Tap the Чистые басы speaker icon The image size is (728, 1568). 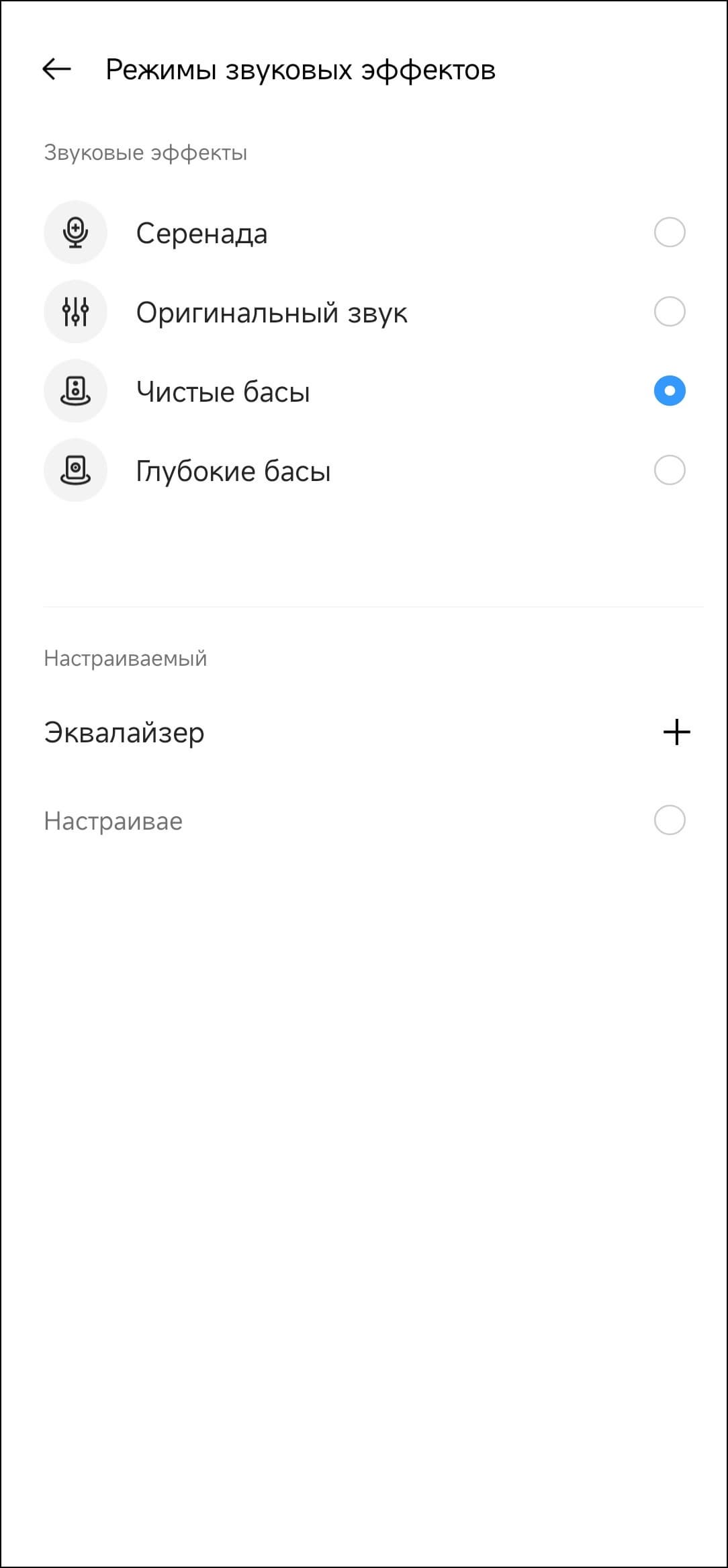(x=75, y=391)
